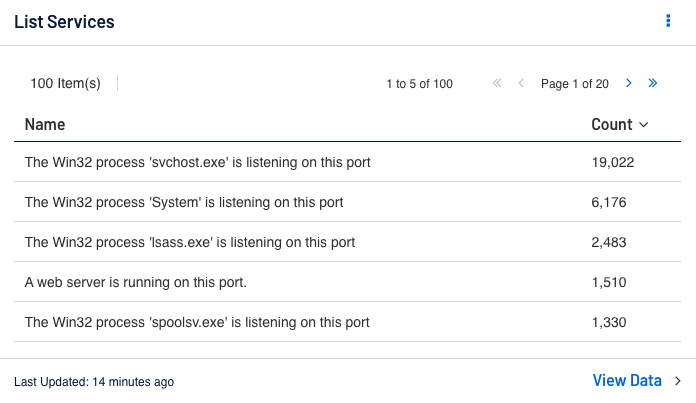The image size is (696, 403).
Task: Click the Last Updated timestamp text
Action: (x=94, y=382)
